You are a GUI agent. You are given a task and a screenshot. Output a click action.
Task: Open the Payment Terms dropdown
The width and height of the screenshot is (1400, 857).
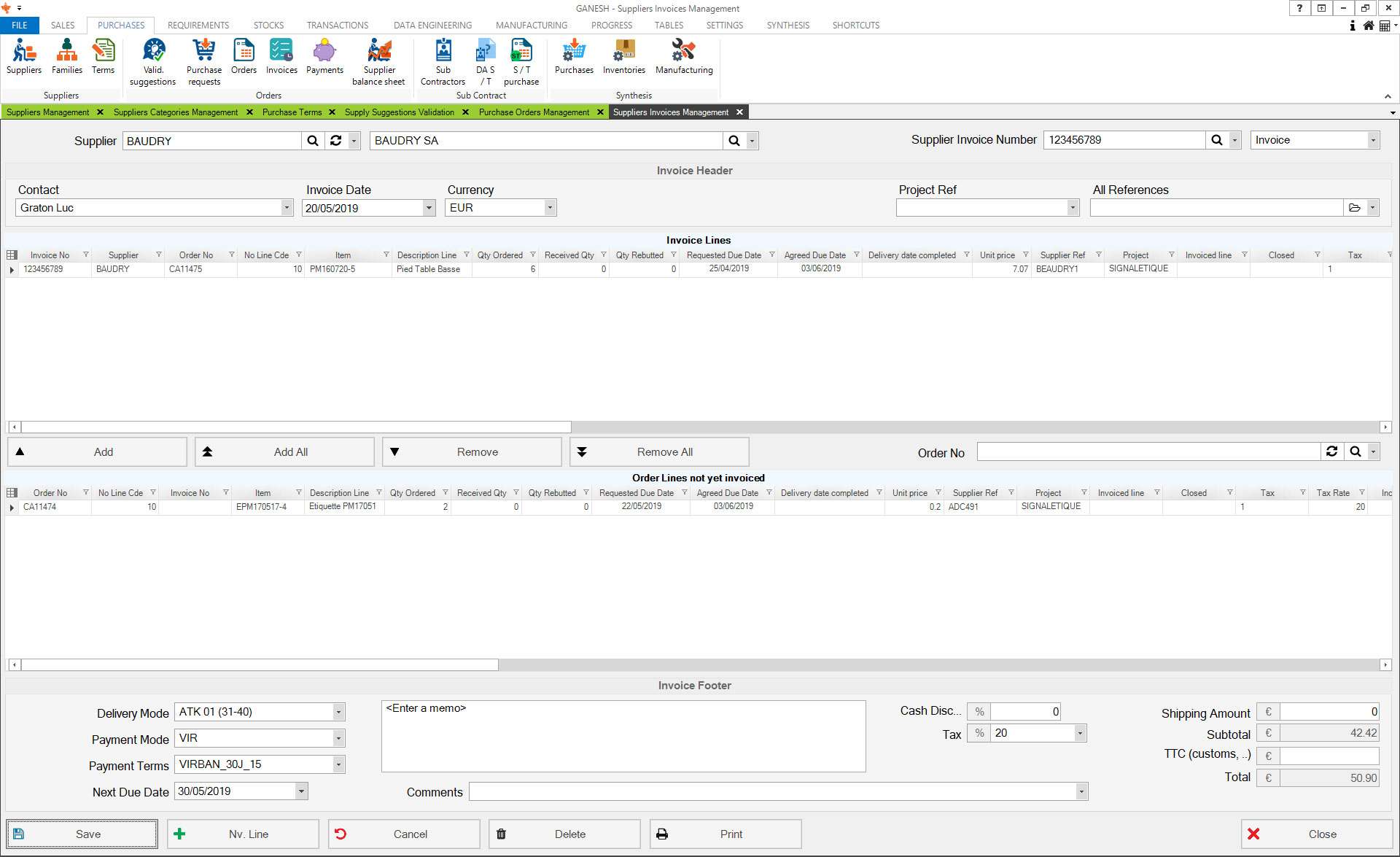click(338, 764)
